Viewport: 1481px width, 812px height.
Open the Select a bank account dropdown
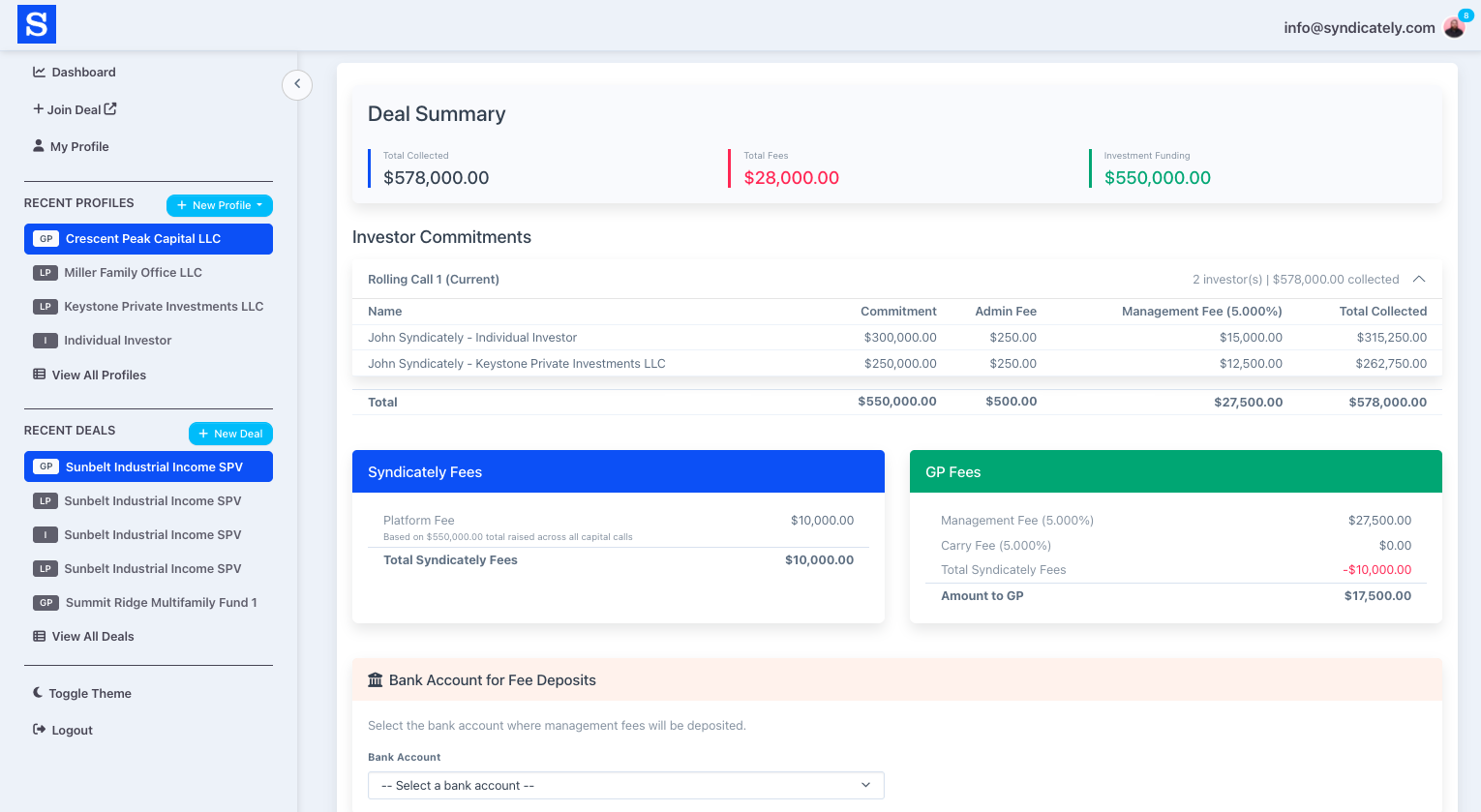tap(625, 785)
